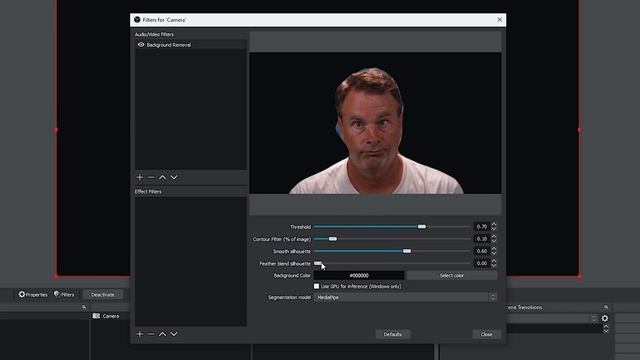Image resolution: width=640 pixels, height=360 pixels.
Task: Remove selected Effect filter with minus
Action: [x=151, y=334]
